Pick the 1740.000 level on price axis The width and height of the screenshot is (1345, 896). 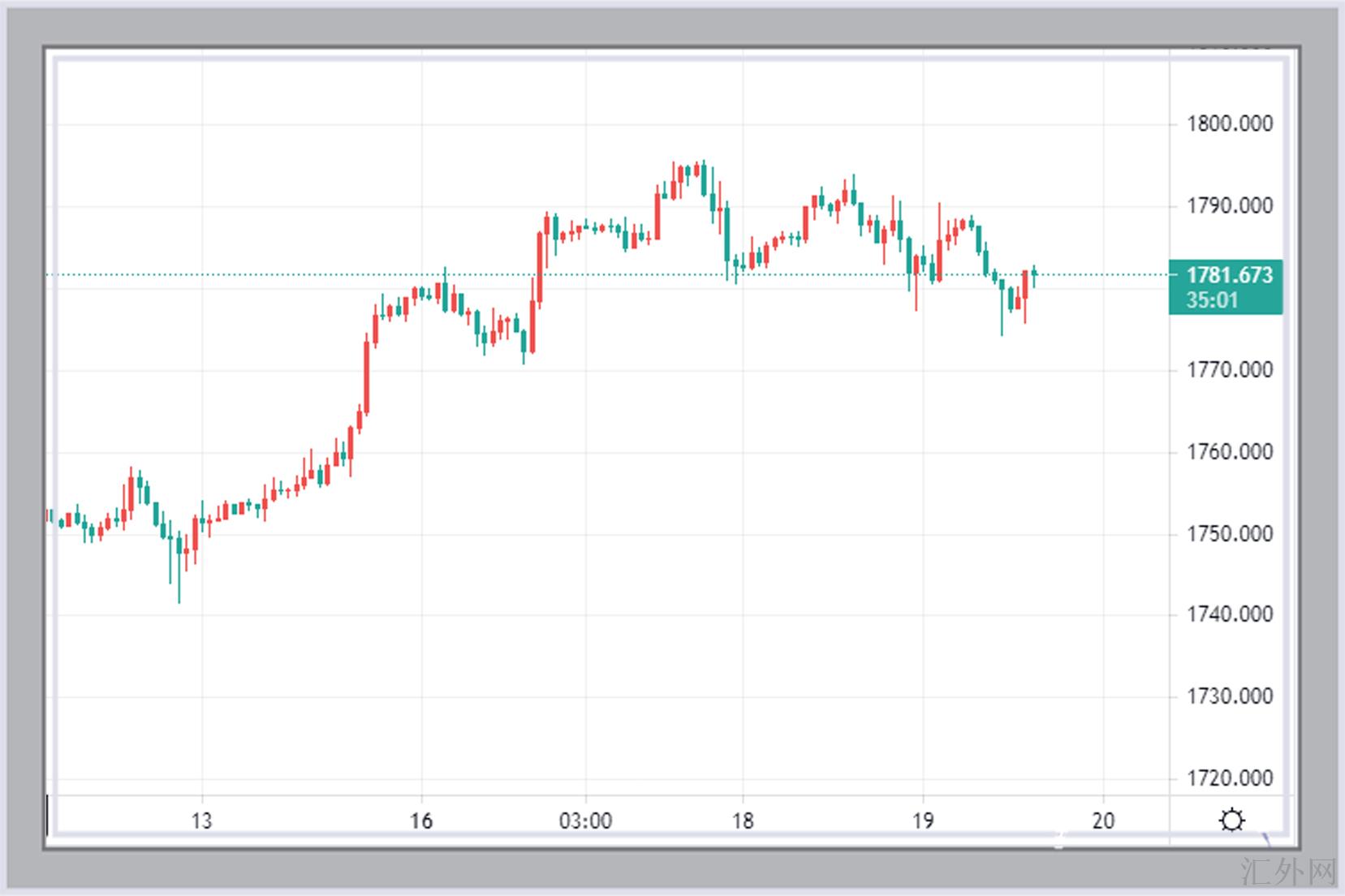click(x=1229, y=614)
